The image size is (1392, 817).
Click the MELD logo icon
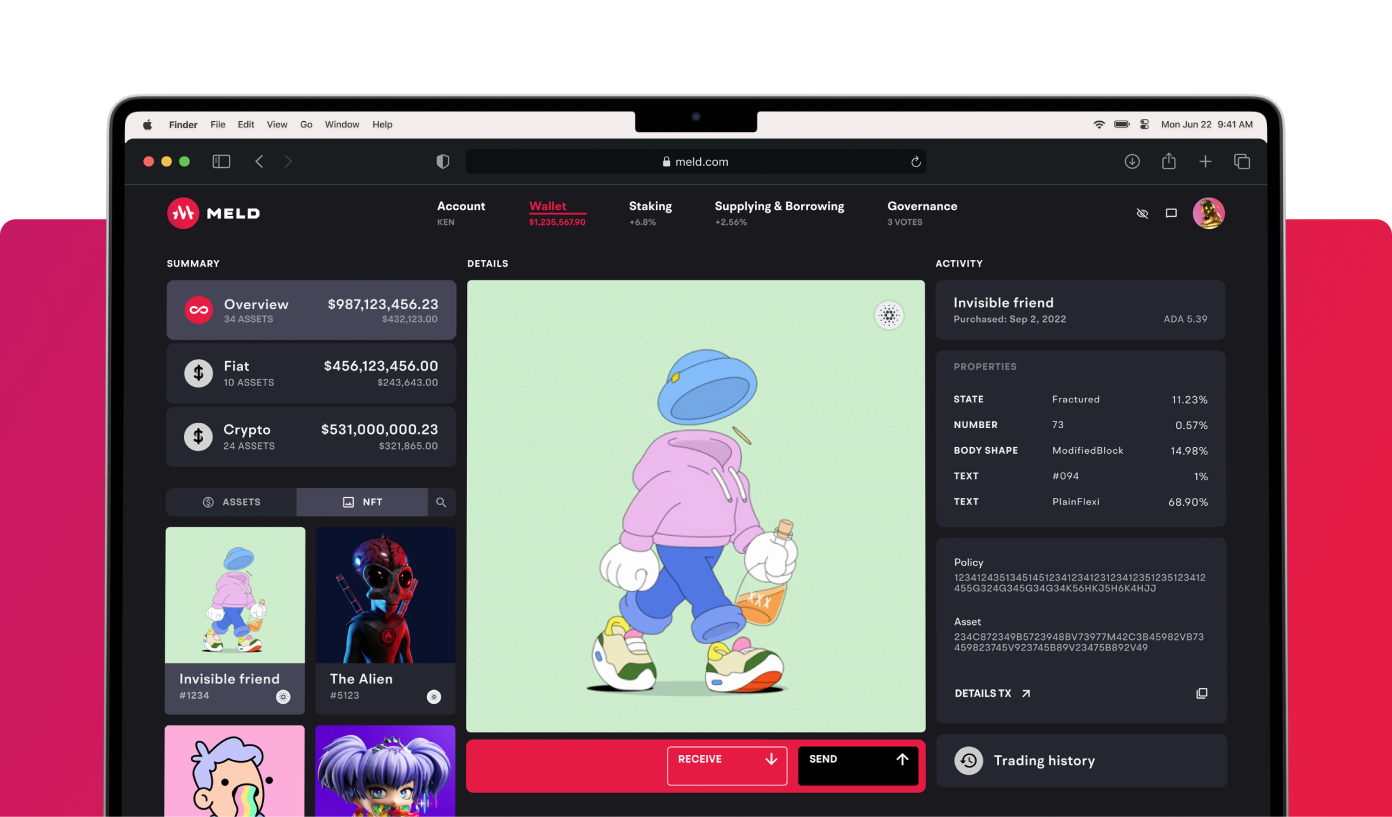click(183, 213)
